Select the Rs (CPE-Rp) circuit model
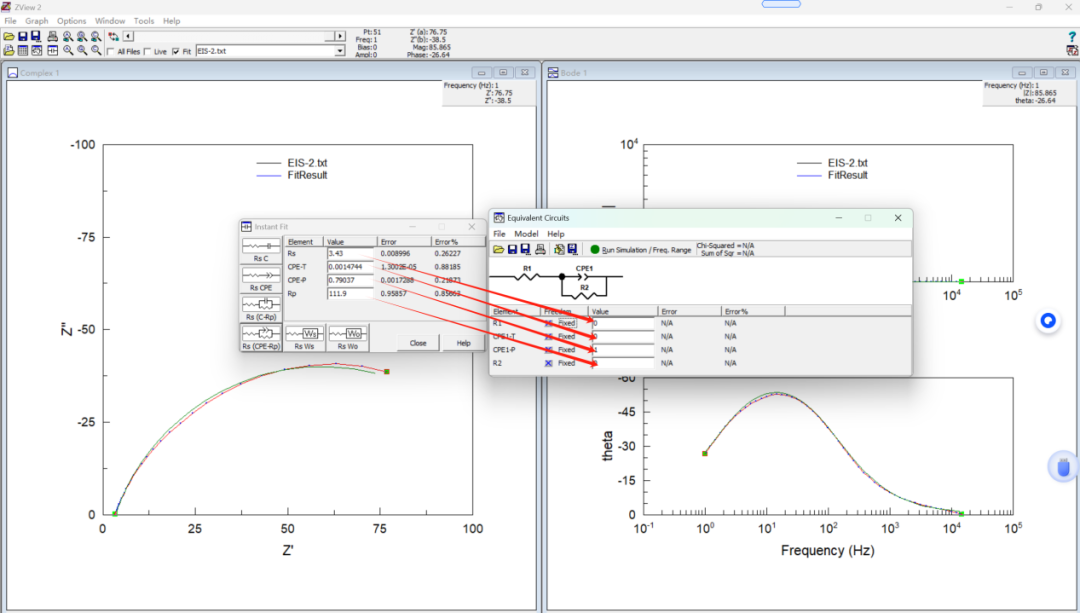Image resolution: width=1080 pixels, height=613 pixels. tap(261, 337)
